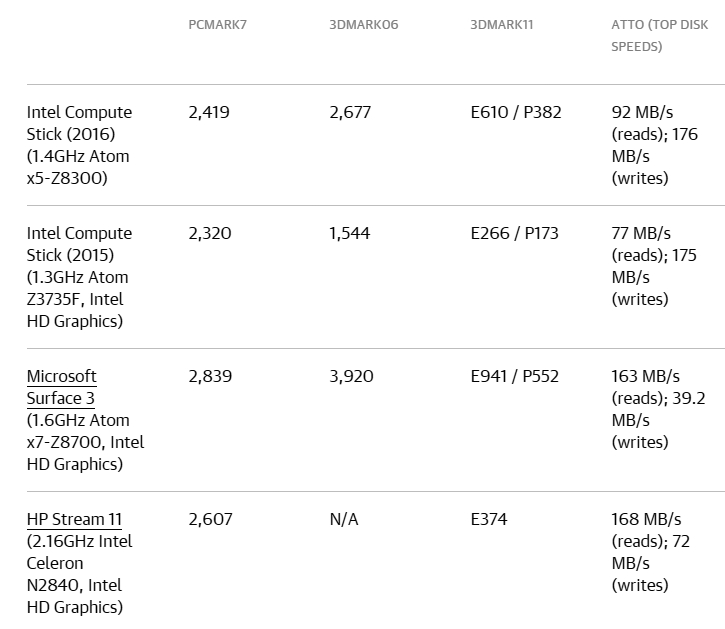Click the N/A 3DMark06 cell
This screenshot has width=725, height=629.
click(x=344, y=519)
